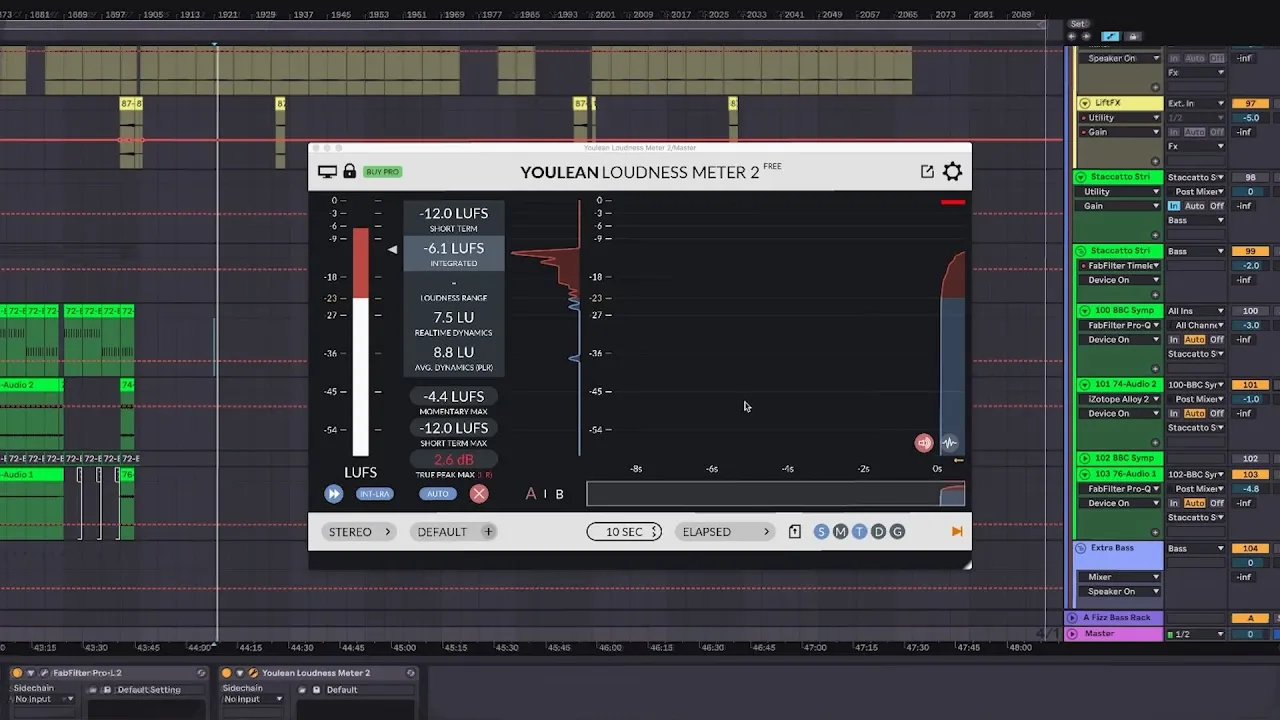Screen dimensions: 1280x720
Task: Toggle the padlock icon in Youlean header
Action: point(349,171)
